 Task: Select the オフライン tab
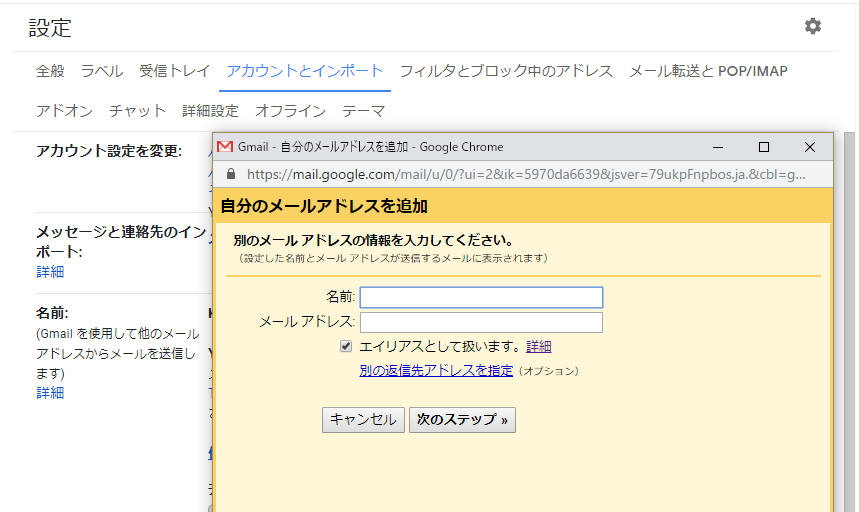290,111
